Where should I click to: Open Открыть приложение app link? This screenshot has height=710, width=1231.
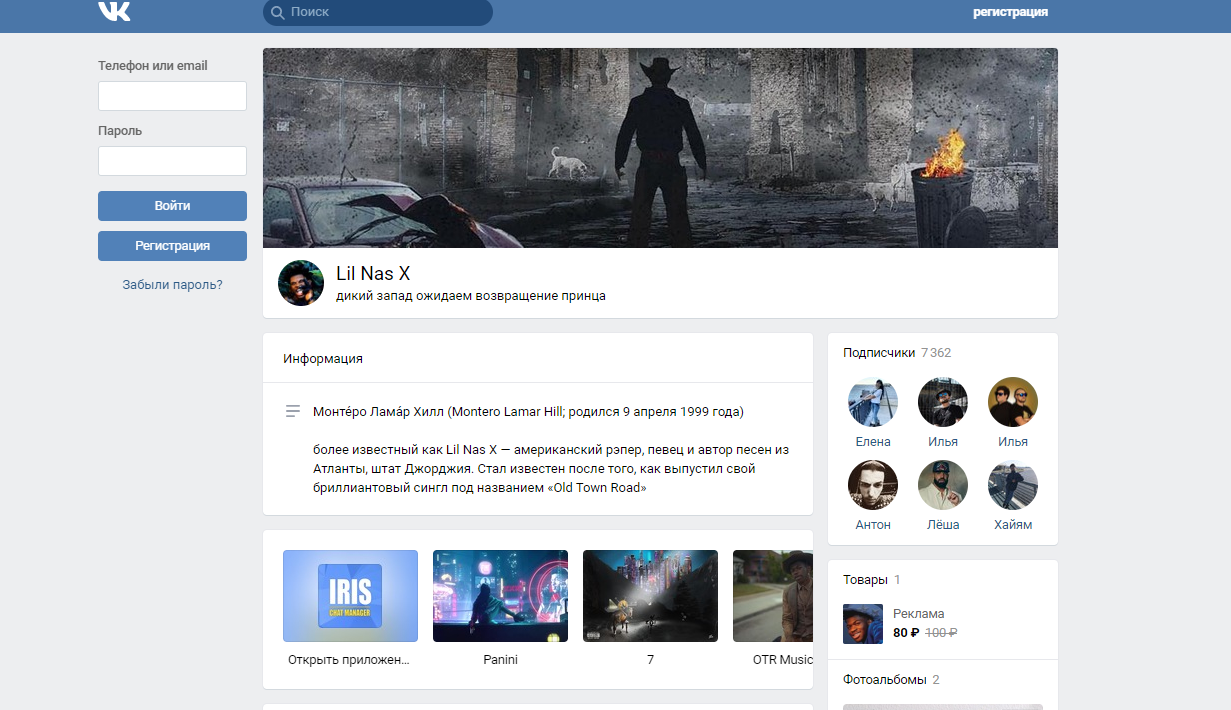349,660
